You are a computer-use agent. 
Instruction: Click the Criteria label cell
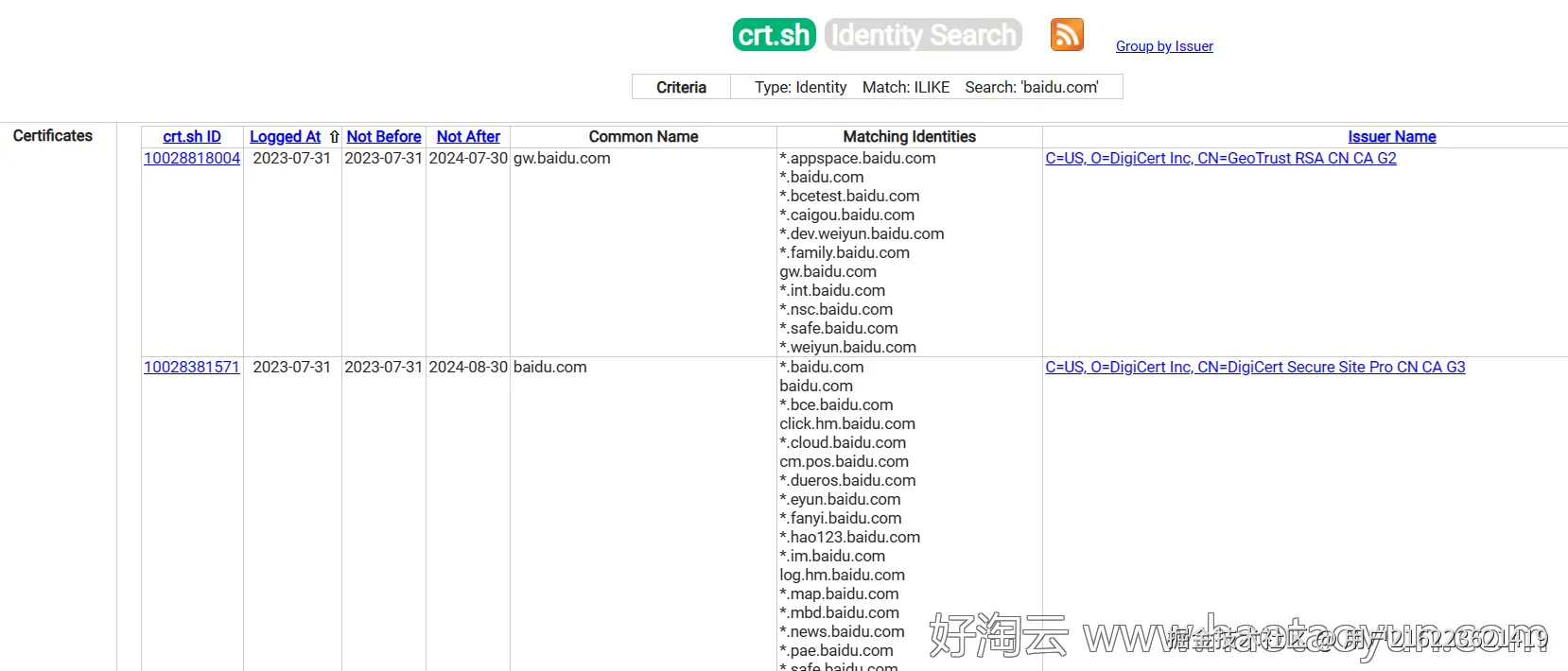(x=681, y=87)
